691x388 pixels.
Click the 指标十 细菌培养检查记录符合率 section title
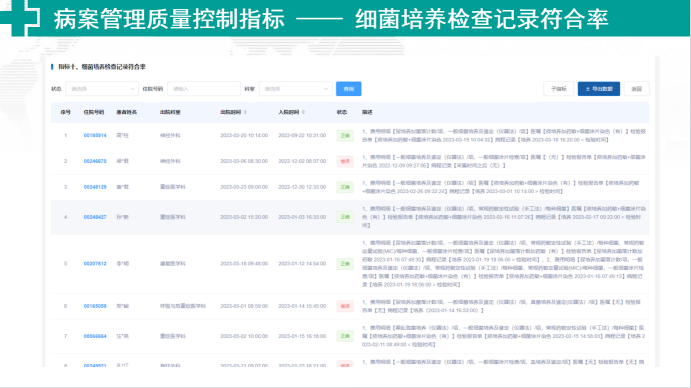tap(102, 67)
